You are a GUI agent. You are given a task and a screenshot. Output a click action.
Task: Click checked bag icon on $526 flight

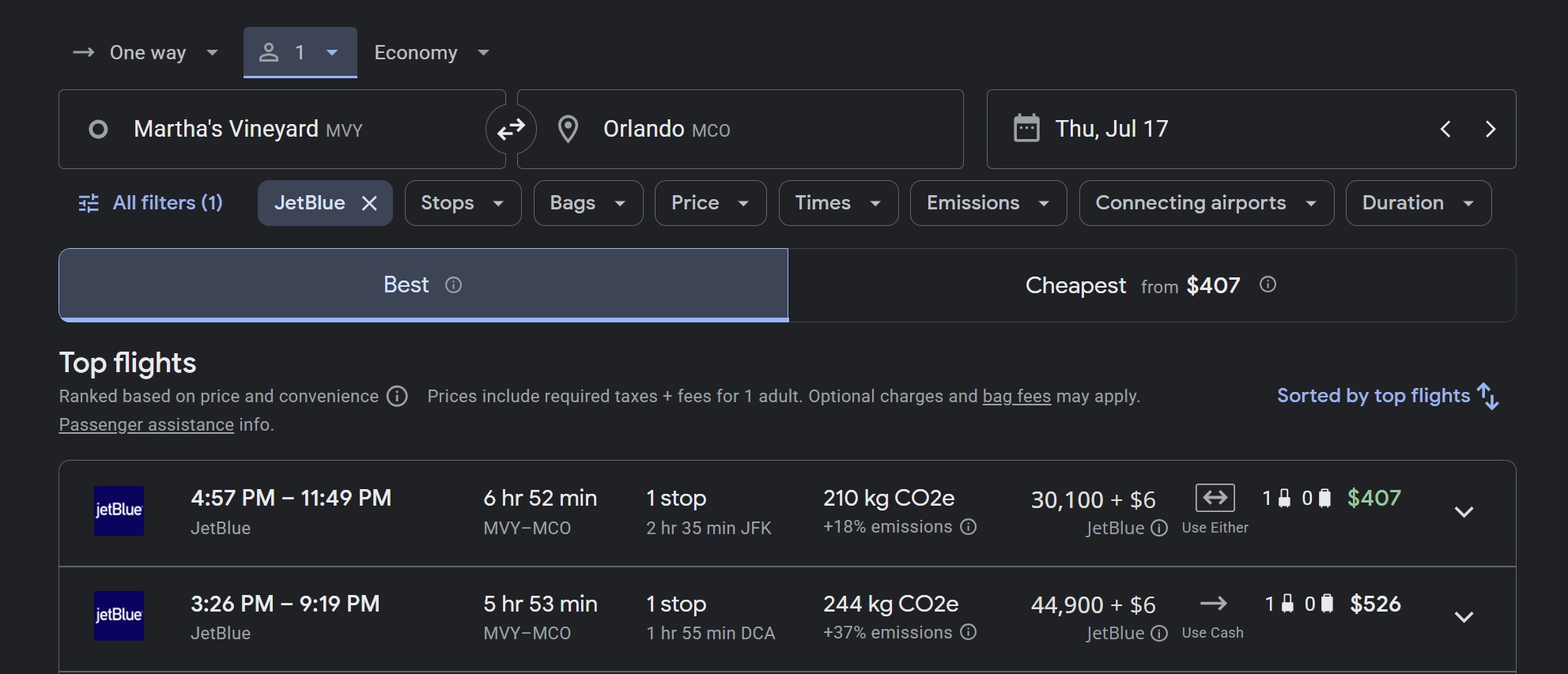tap(1328, 604)
